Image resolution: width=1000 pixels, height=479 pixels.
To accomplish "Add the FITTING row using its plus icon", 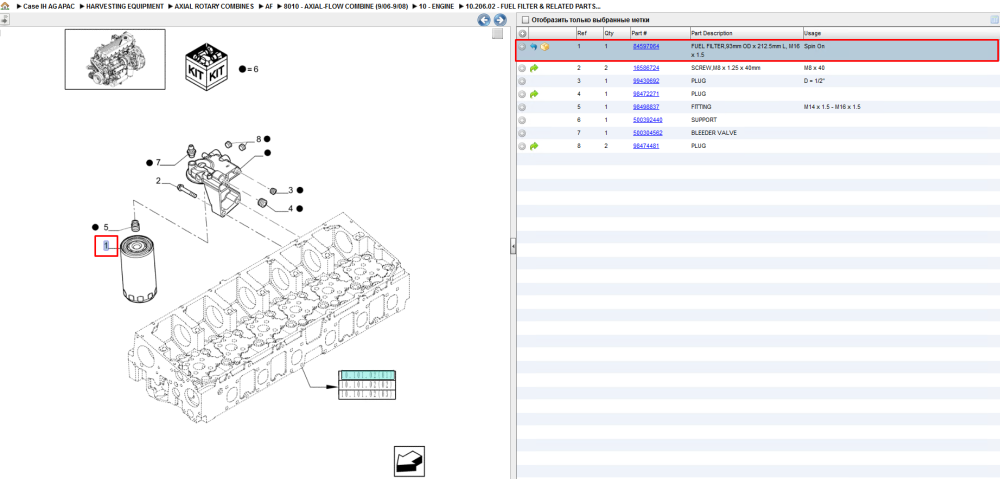I will click(522, 107).
